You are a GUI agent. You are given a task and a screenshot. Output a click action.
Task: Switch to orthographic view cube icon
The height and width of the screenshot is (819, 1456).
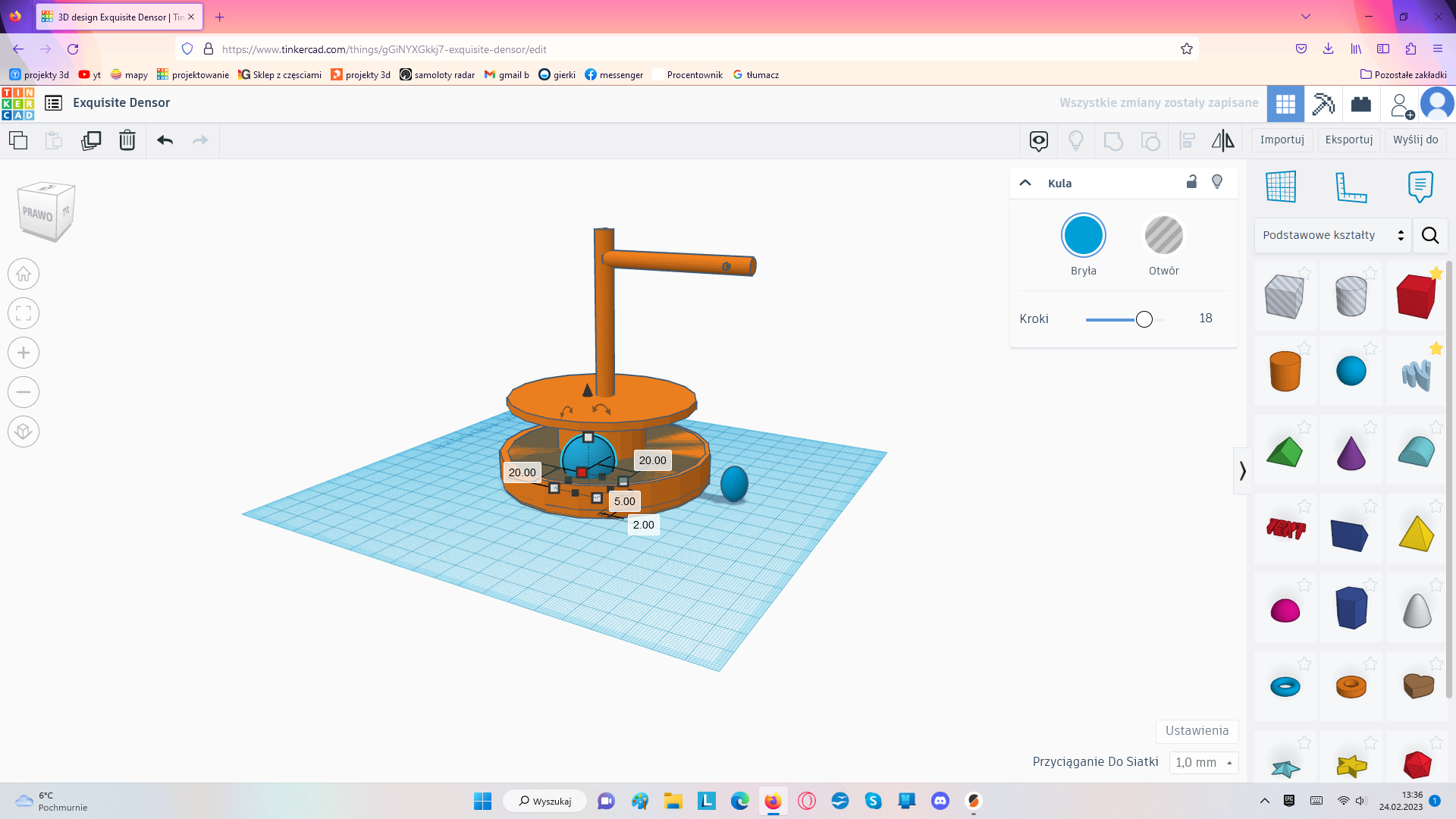pyautogui.click(x=24, y=431)
